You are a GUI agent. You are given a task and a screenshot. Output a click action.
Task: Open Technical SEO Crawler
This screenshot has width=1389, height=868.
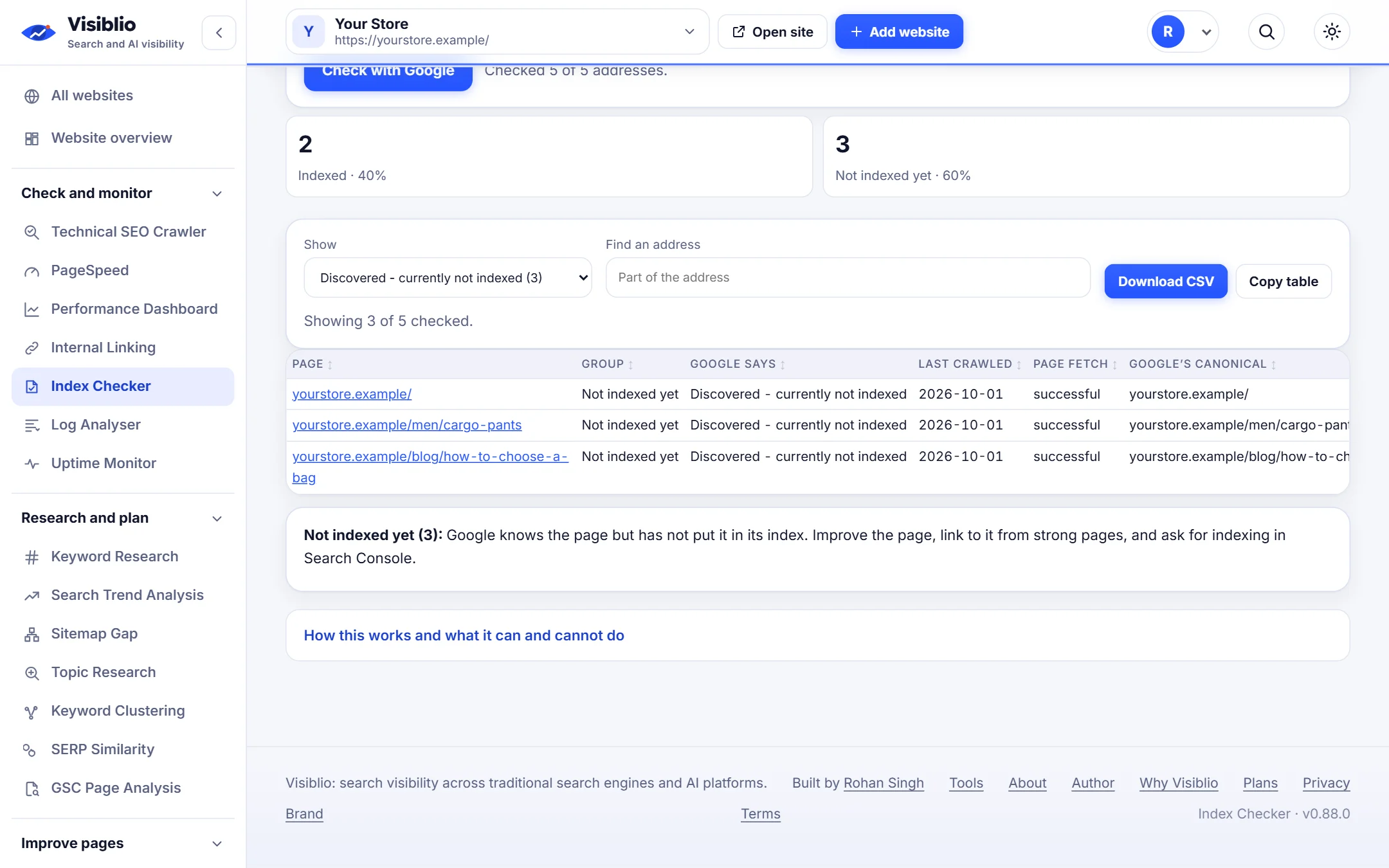pyautogui.click(x=123, y=232)
